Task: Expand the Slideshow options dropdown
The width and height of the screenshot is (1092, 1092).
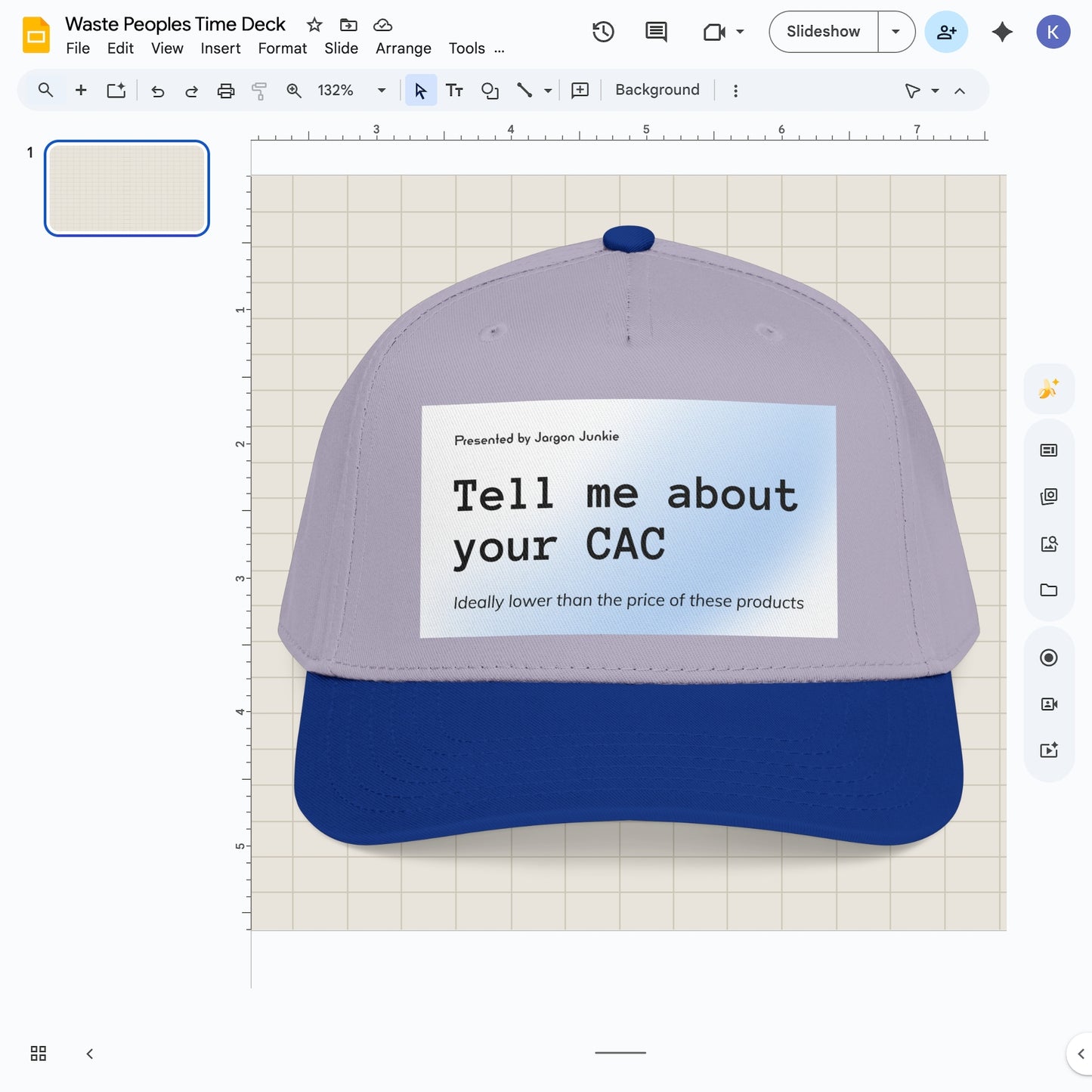Action: pos(896,32)
